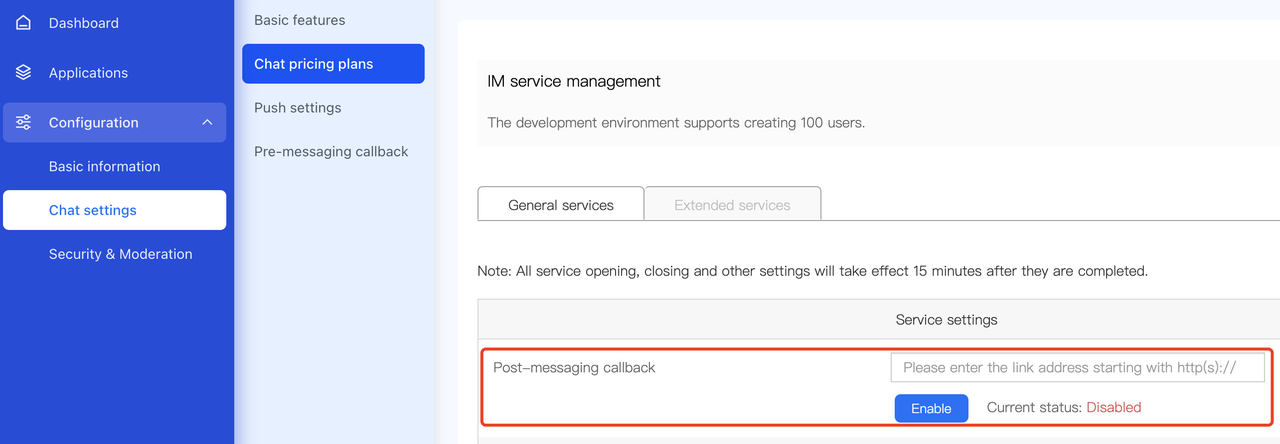Go to Applications label in sidebar
The height and width of the screenshot is (444, 1280).
[88, 73]
